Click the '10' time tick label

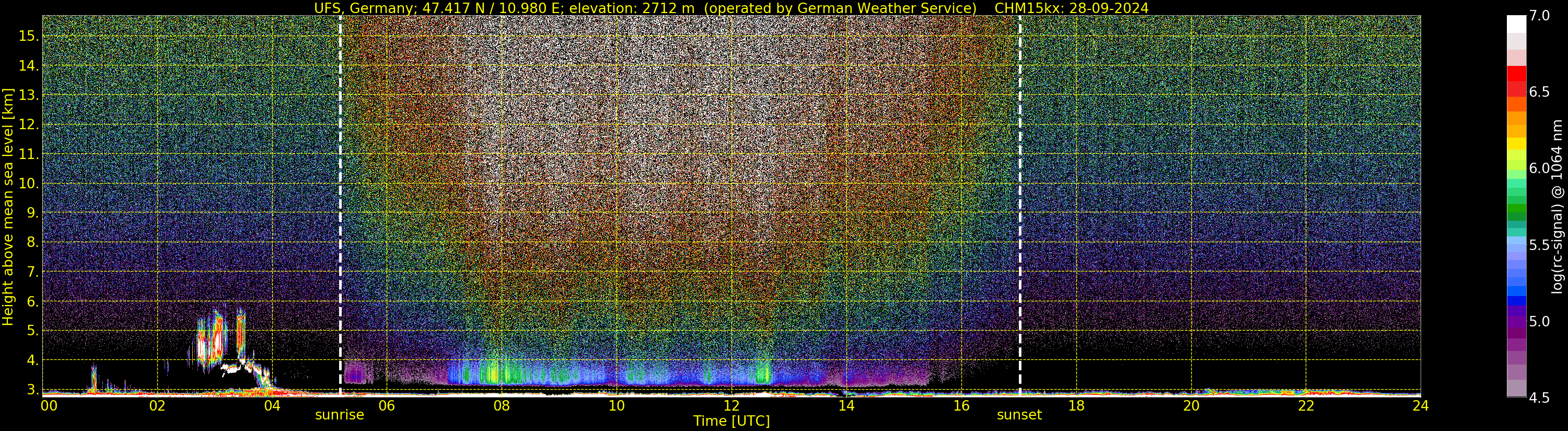(616, 405)
